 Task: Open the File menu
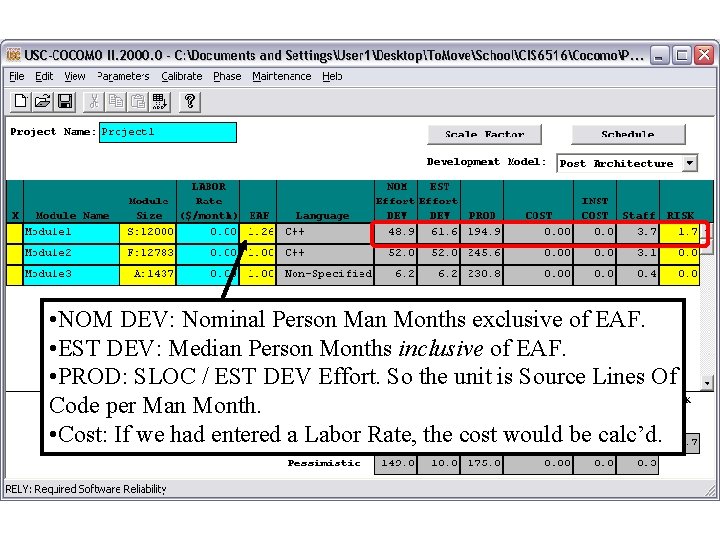pos(17,76)
